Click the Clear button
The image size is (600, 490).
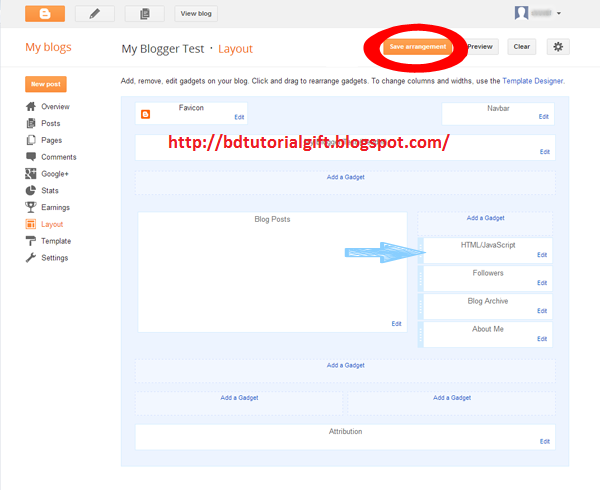(x=522, y=47)
